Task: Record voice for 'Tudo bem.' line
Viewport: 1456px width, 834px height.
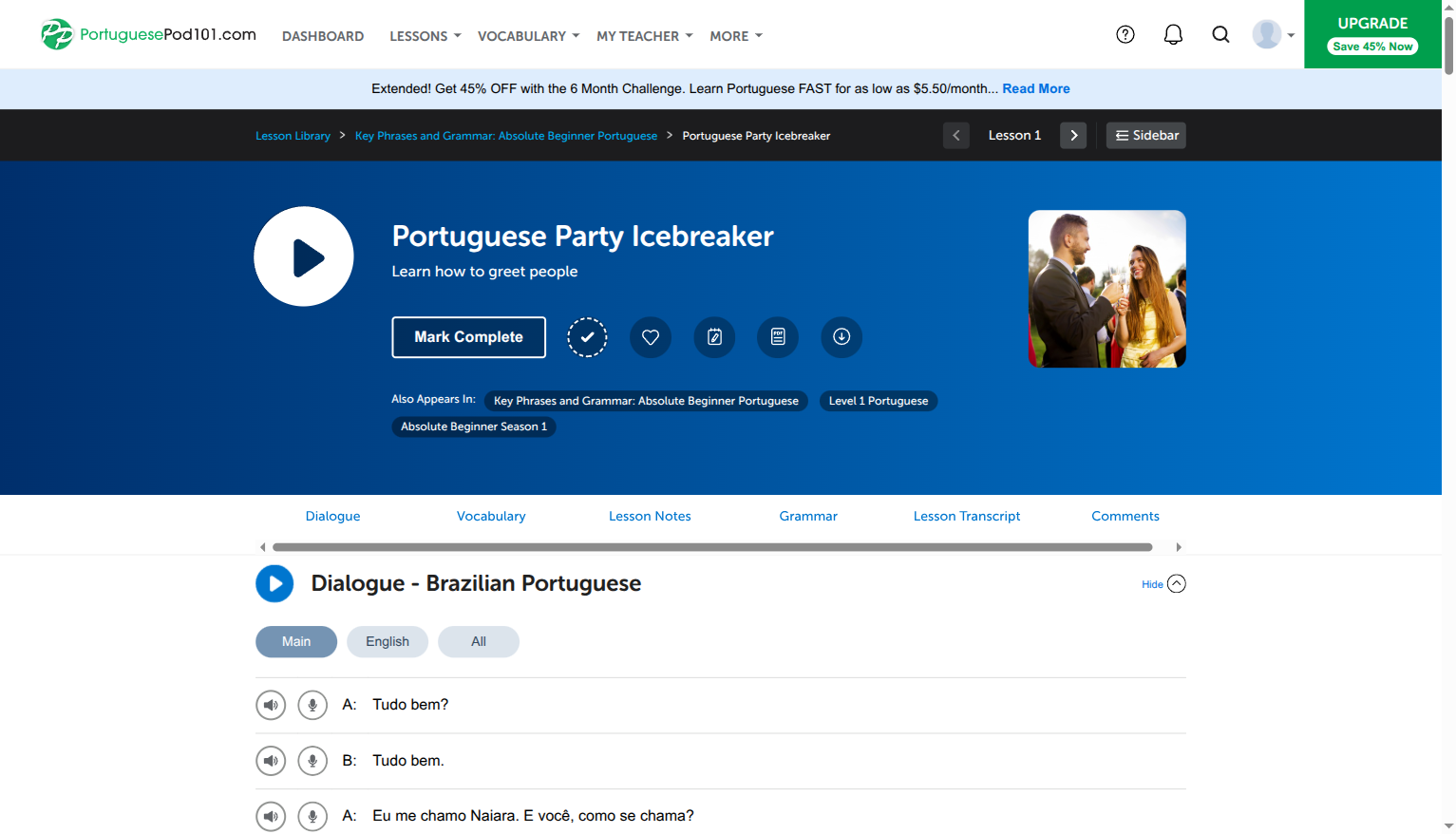Action: tap(312, 761)
